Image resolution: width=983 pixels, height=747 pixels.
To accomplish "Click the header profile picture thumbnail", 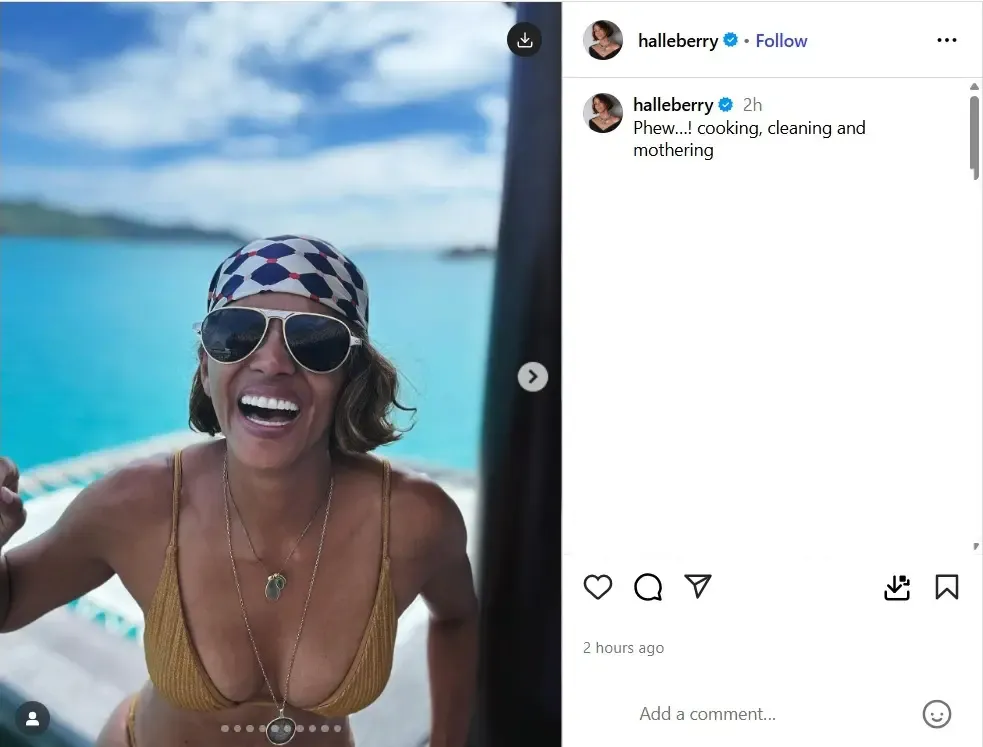I will pyautogui.click(x=603, y=40).
